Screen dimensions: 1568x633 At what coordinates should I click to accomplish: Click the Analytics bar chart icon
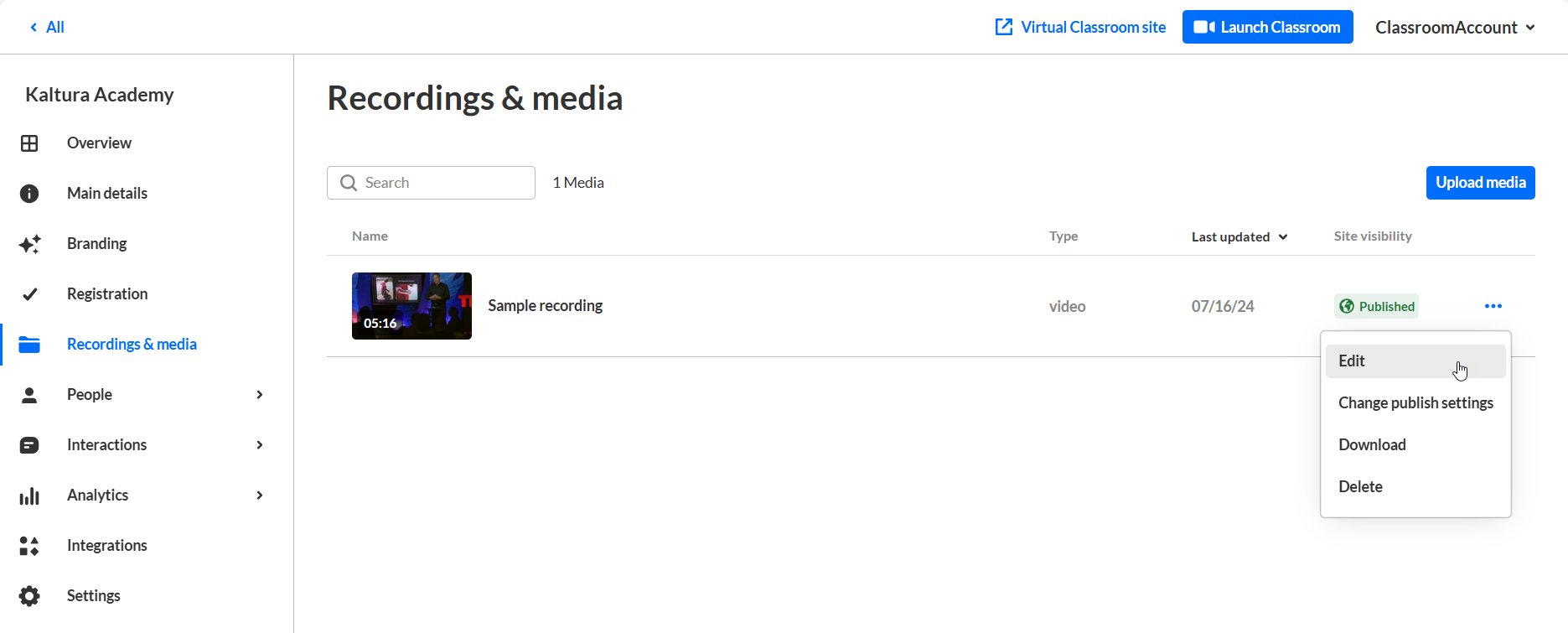[x=29, y=496]
